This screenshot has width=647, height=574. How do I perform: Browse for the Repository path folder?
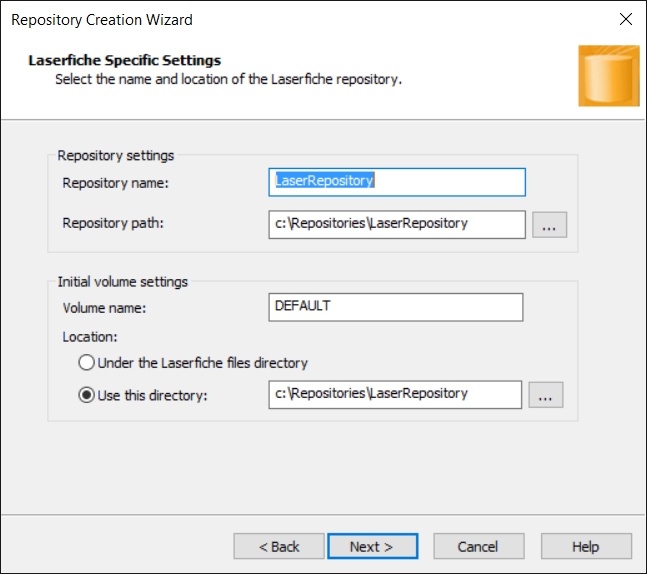pos(549,225)
